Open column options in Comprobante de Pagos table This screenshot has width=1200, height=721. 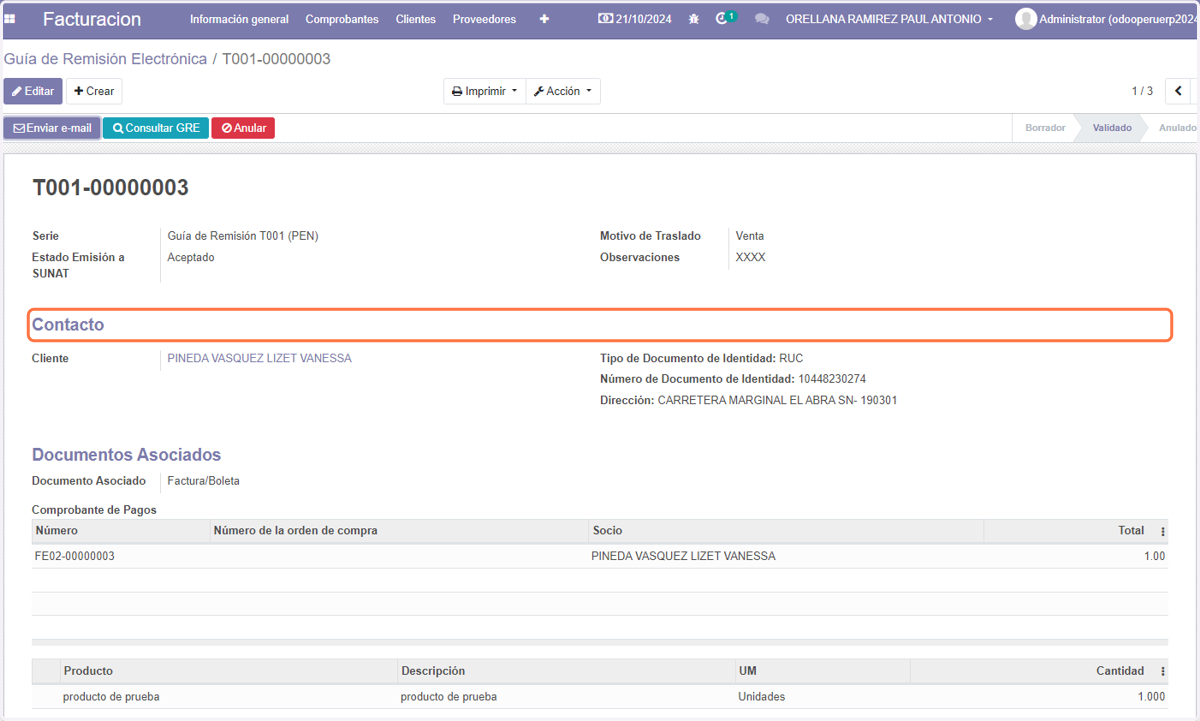[x=1163, y=531]
